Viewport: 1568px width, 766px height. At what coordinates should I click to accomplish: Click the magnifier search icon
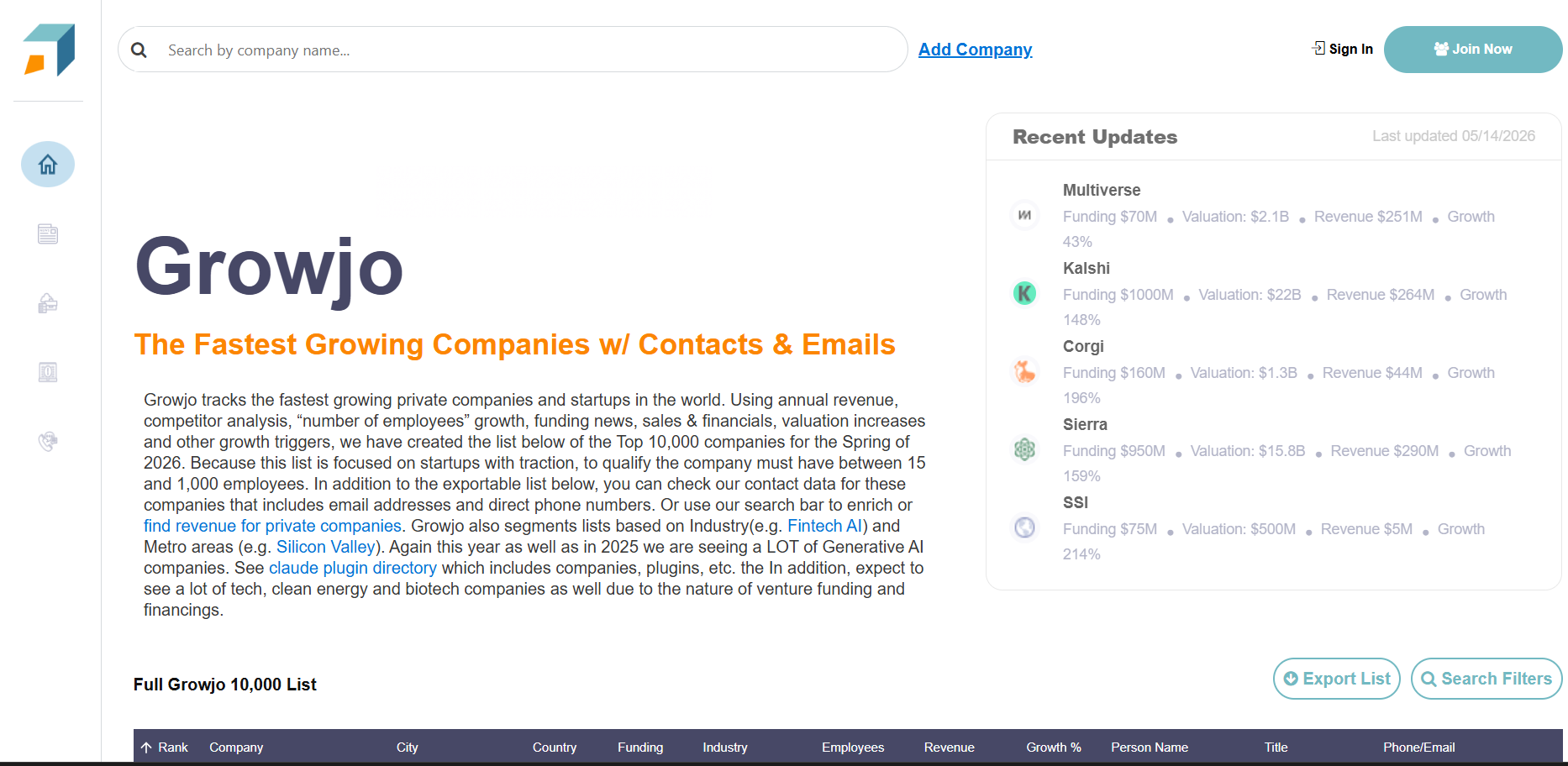tap(139, 50)
